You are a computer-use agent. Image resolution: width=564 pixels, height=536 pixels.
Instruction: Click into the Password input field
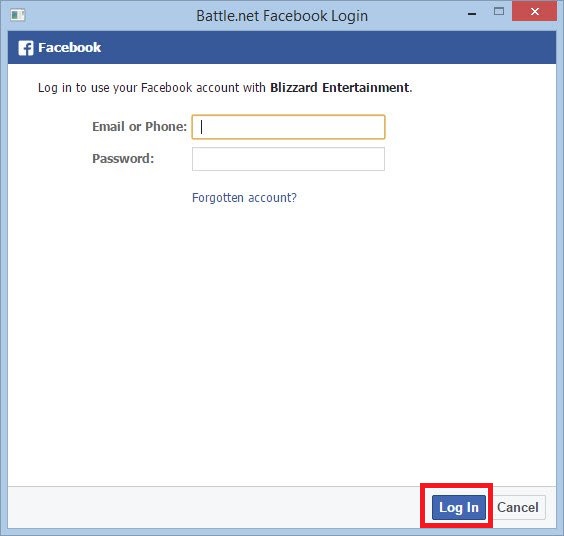288,159
